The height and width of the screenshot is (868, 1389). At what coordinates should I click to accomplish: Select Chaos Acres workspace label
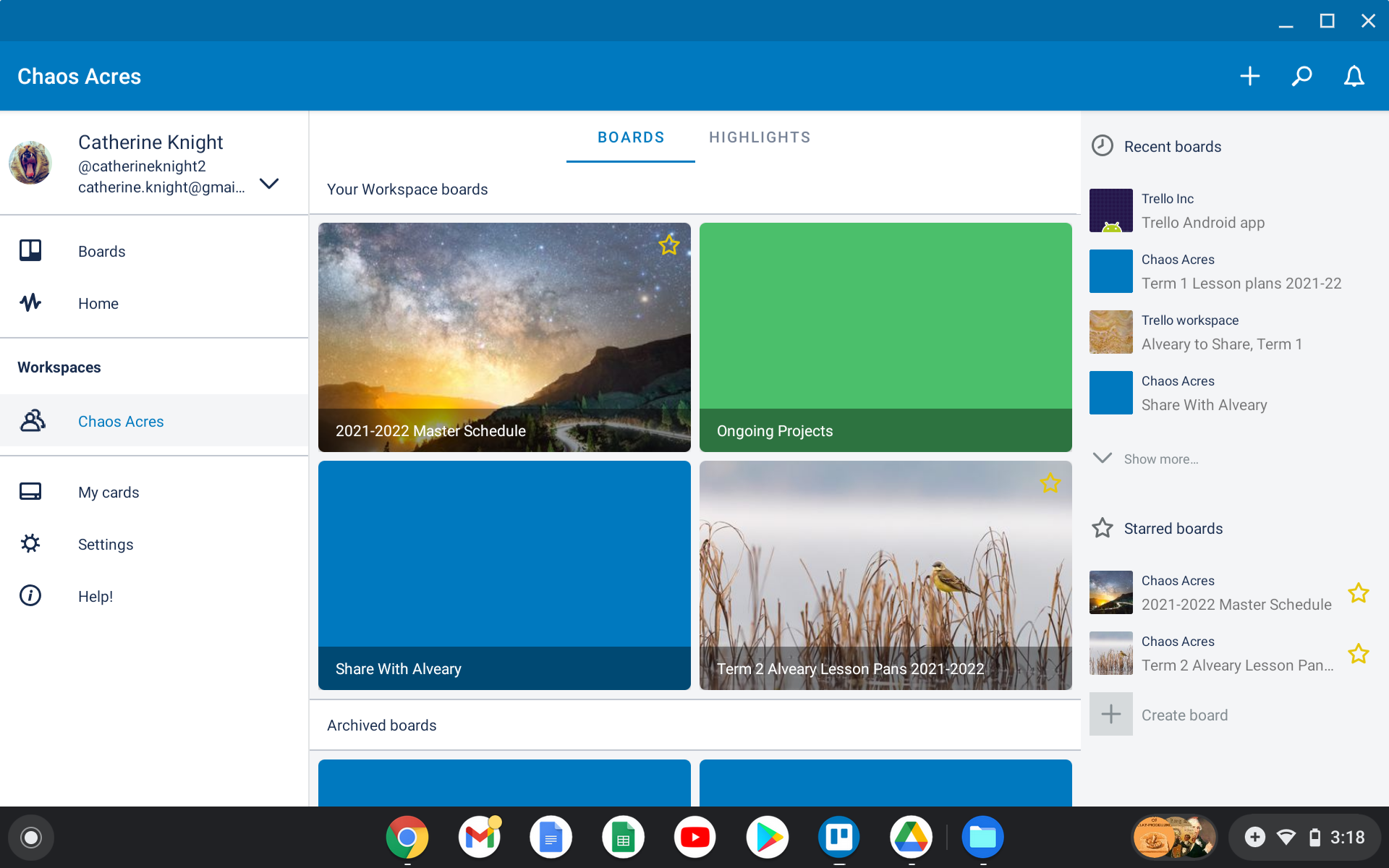[121, 421]
